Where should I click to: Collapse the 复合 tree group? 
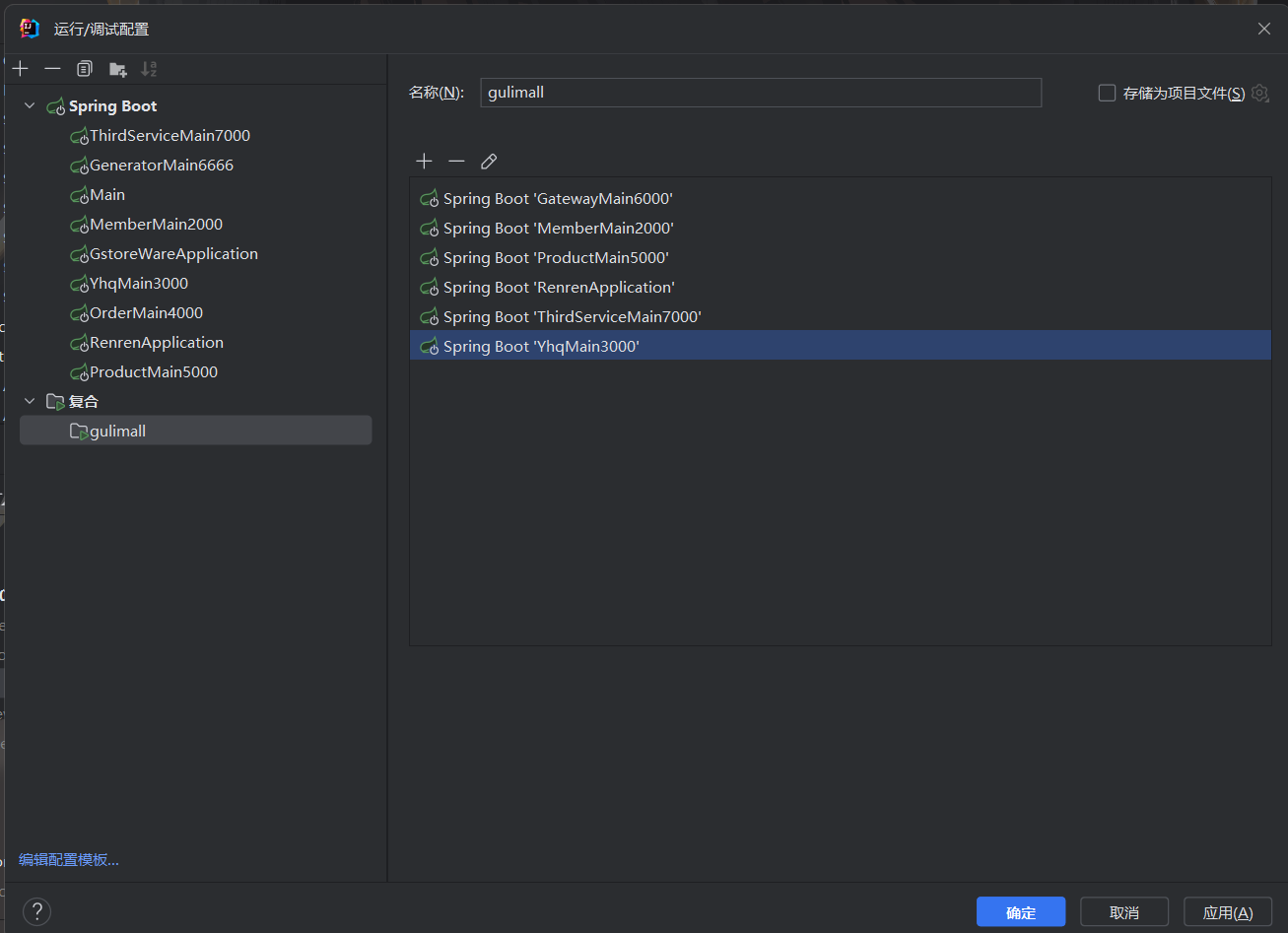(30, 401)
